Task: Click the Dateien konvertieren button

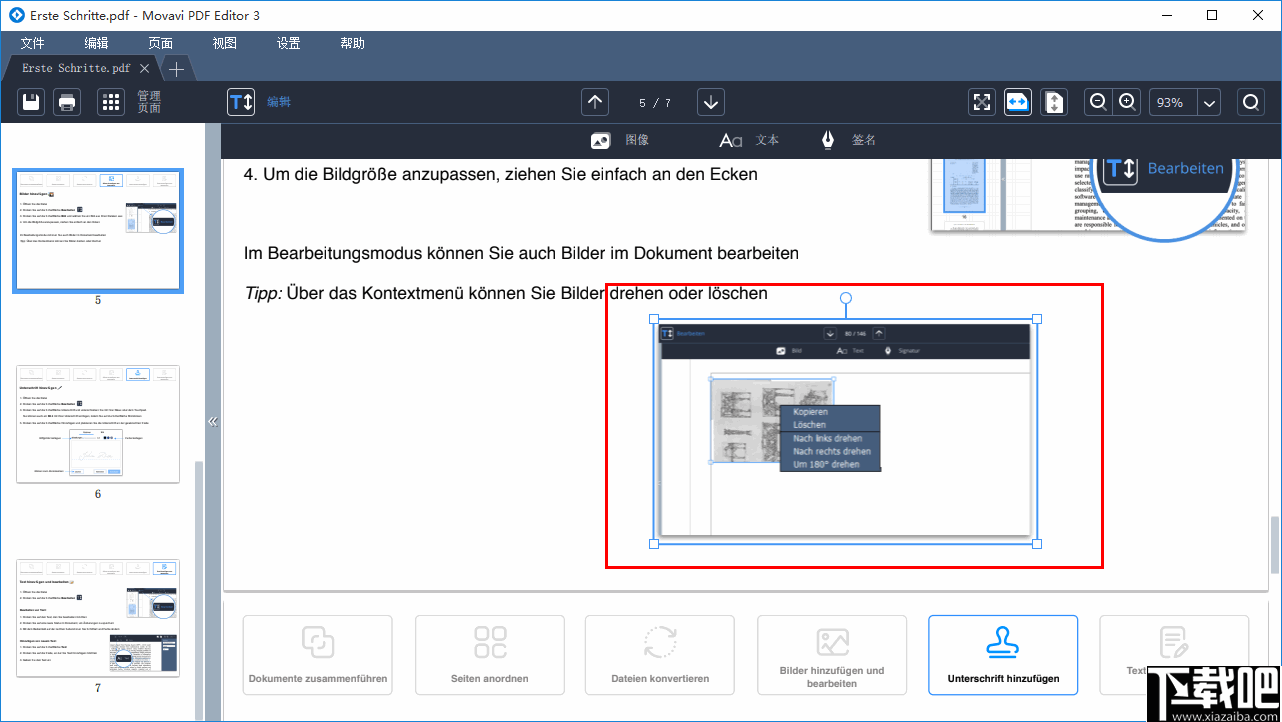Action: tap(660, 655)
